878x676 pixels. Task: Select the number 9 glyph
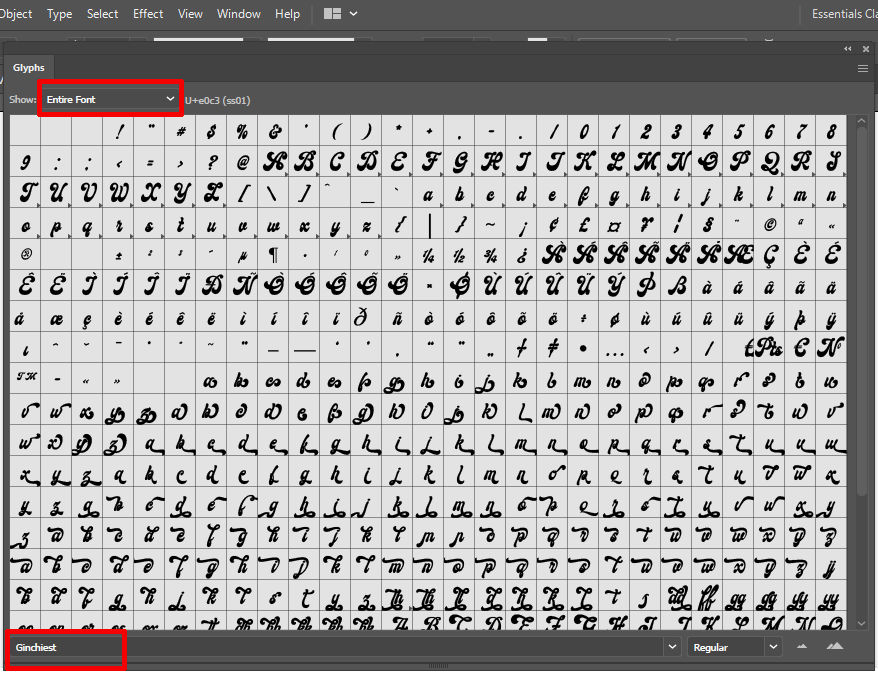[25, 162]
